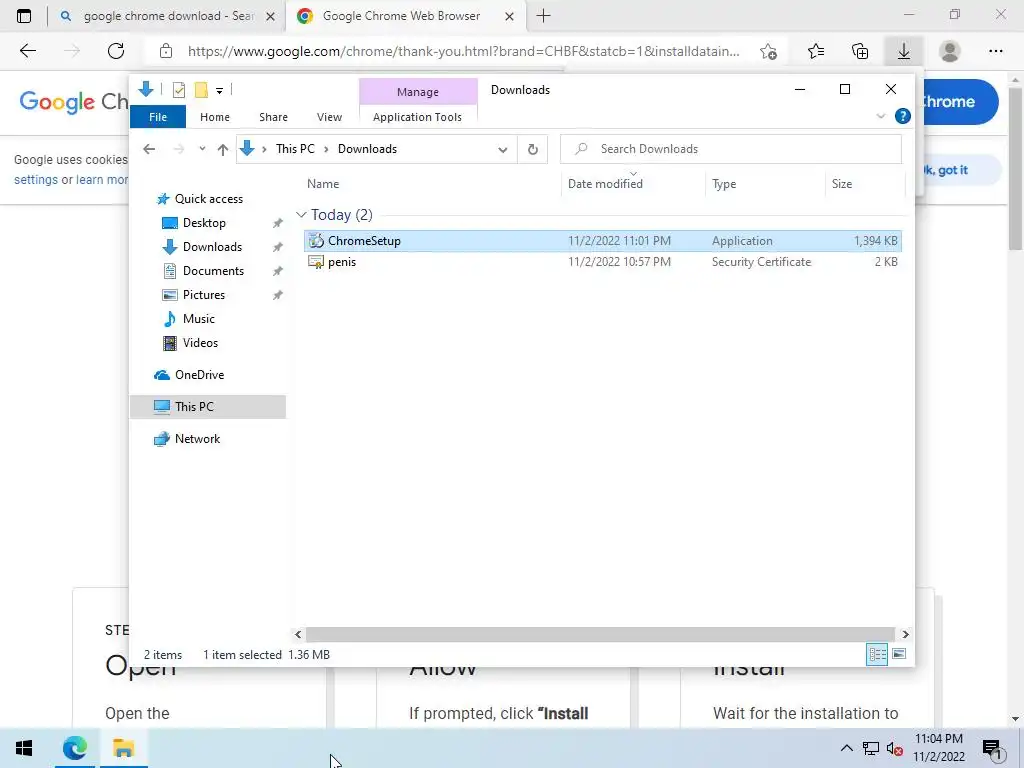Click the Edge refresh page button

pyautogui.click(x=116, y=51)
